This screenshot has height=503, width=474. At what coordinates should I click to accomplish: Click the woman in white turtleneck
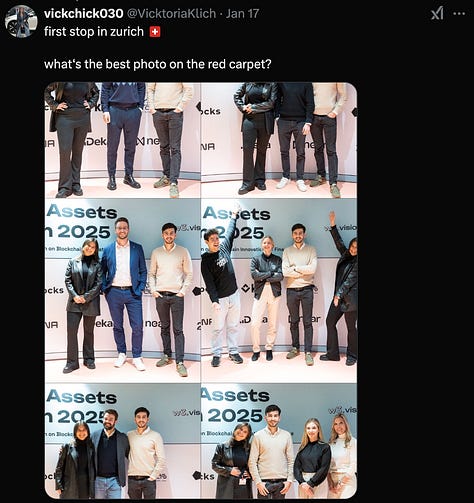(343, 457)
